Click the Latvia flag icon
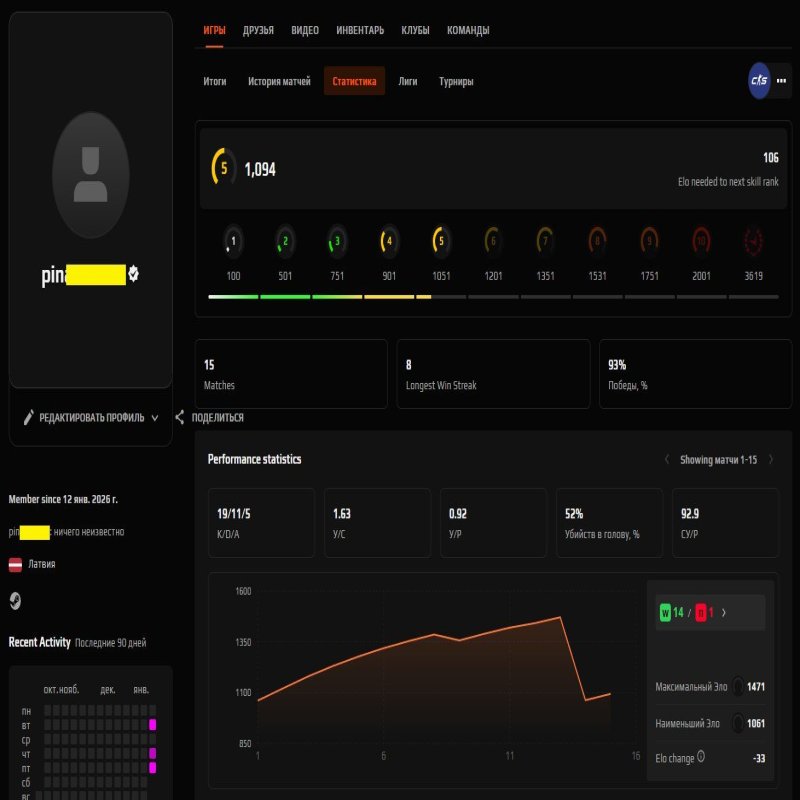Viewport: 800px width, 800px height. click(13, 562)
